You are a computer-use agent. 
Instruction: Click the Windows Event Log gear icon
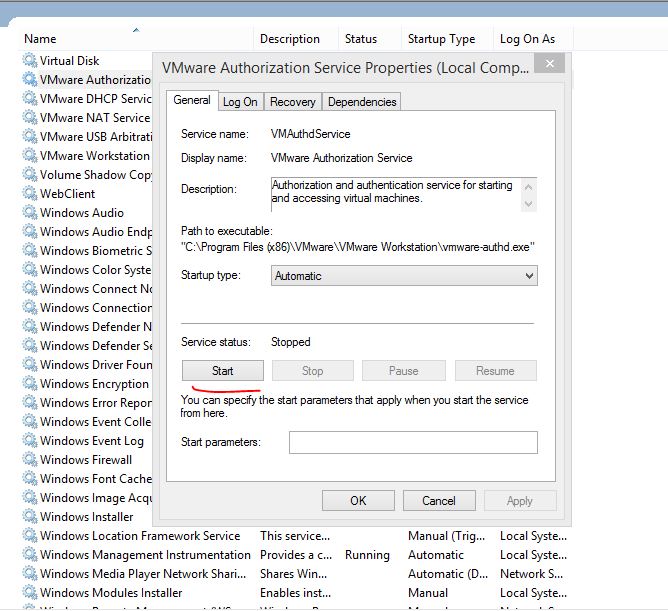tap(30, 440)
